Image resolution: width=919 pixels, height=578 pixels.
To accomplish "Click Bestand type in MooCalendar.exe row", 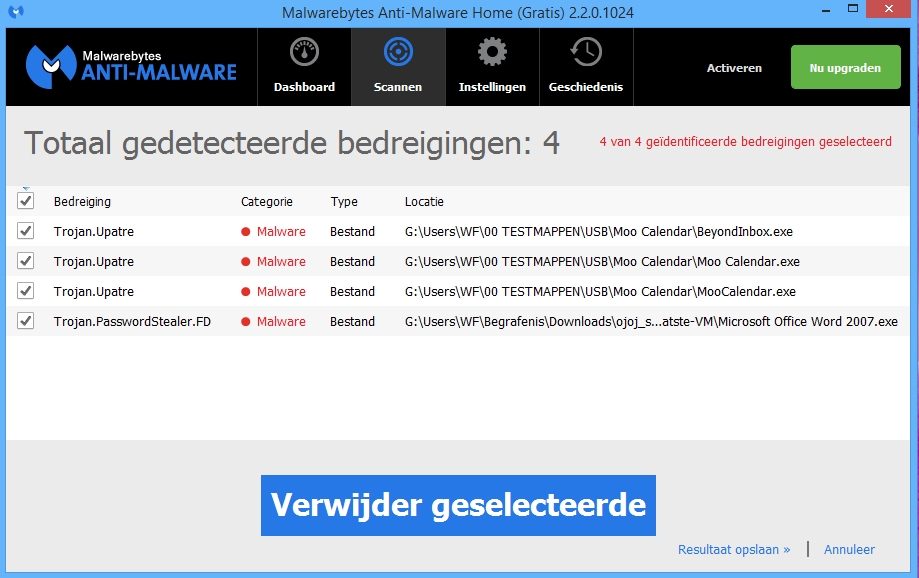I will point(352,291).
